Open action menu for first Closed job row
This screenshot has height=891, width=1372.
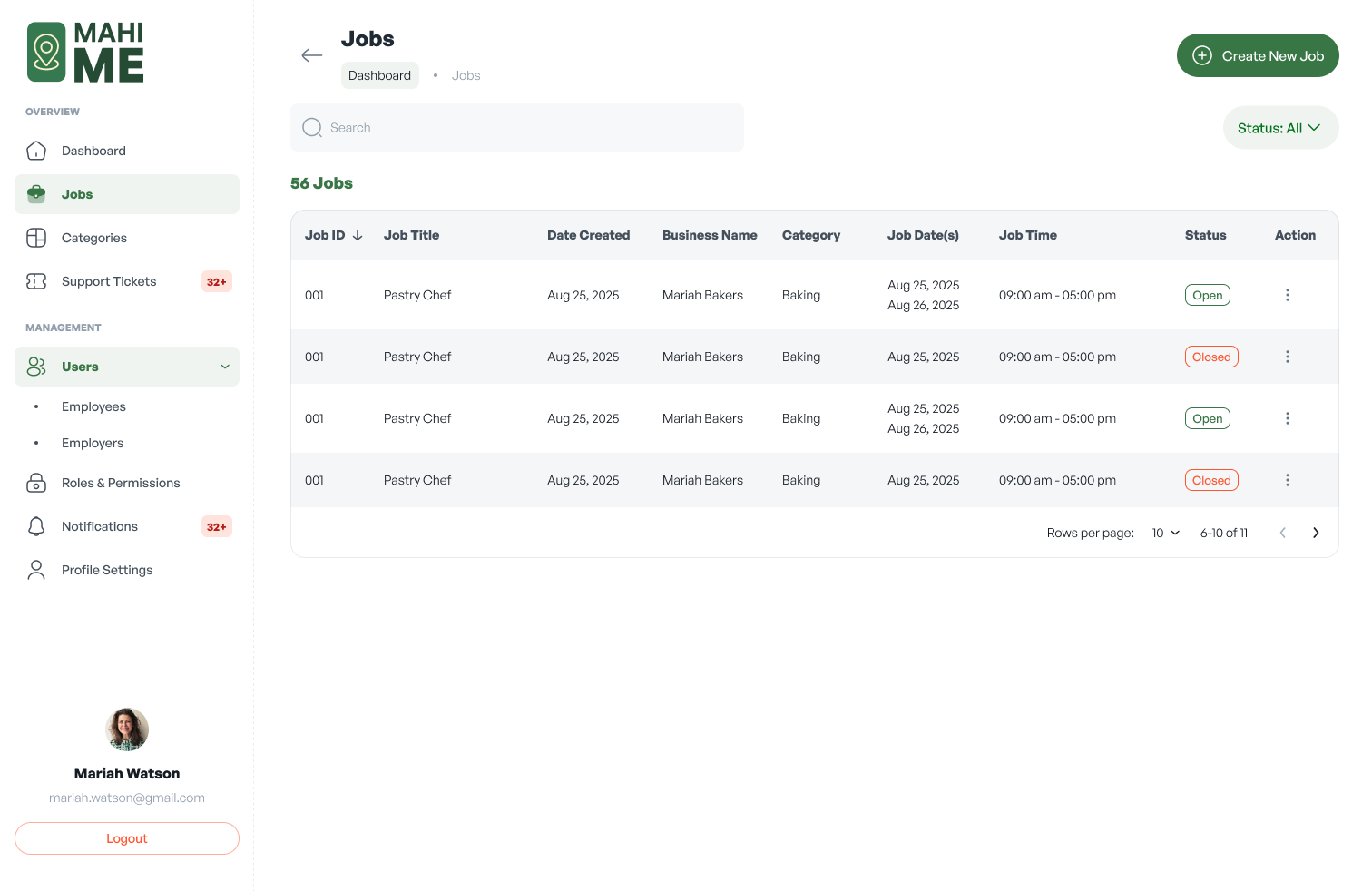click(x=1287, y=357)
